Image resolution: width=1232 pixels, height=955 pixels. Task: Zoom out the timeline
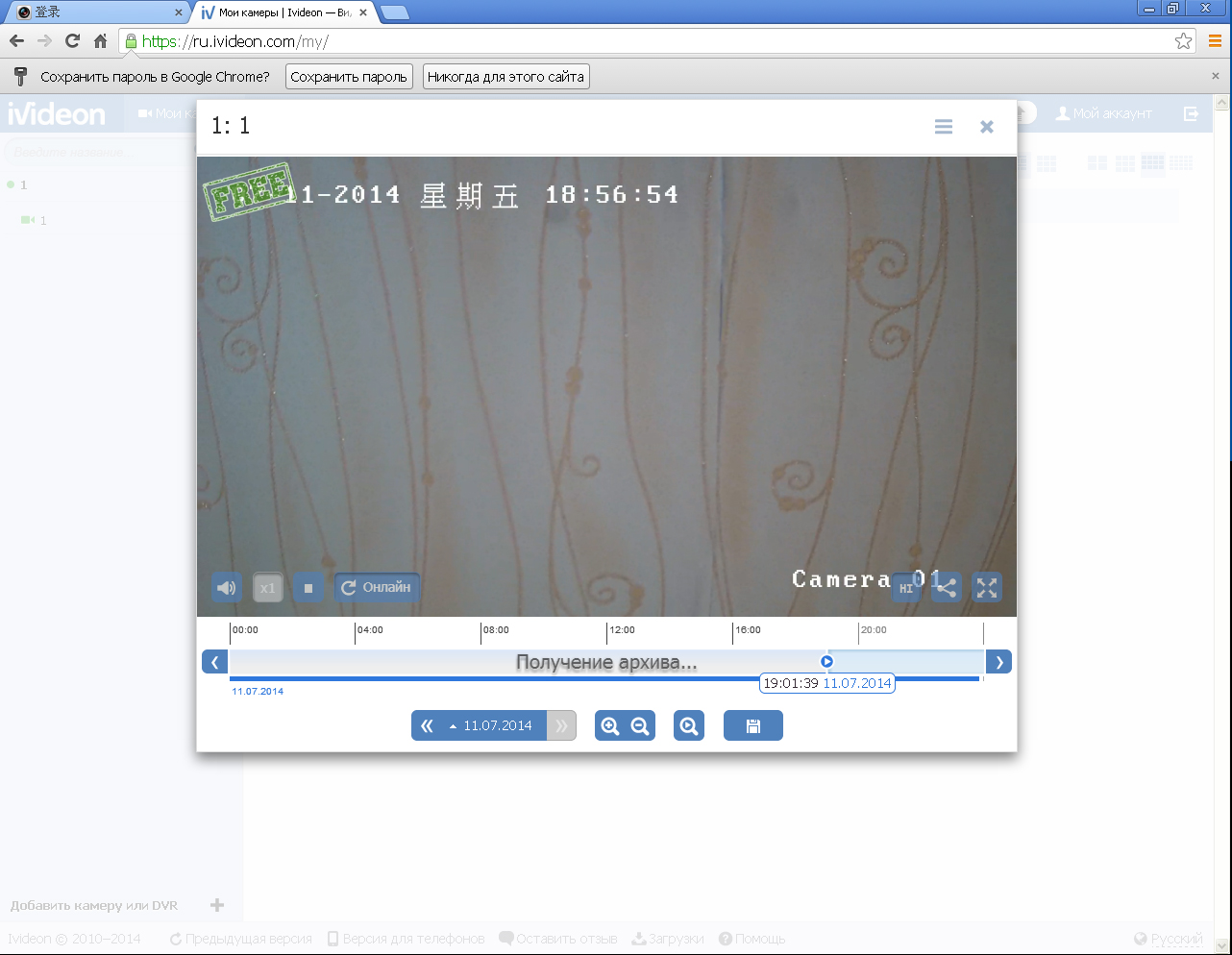640,725
